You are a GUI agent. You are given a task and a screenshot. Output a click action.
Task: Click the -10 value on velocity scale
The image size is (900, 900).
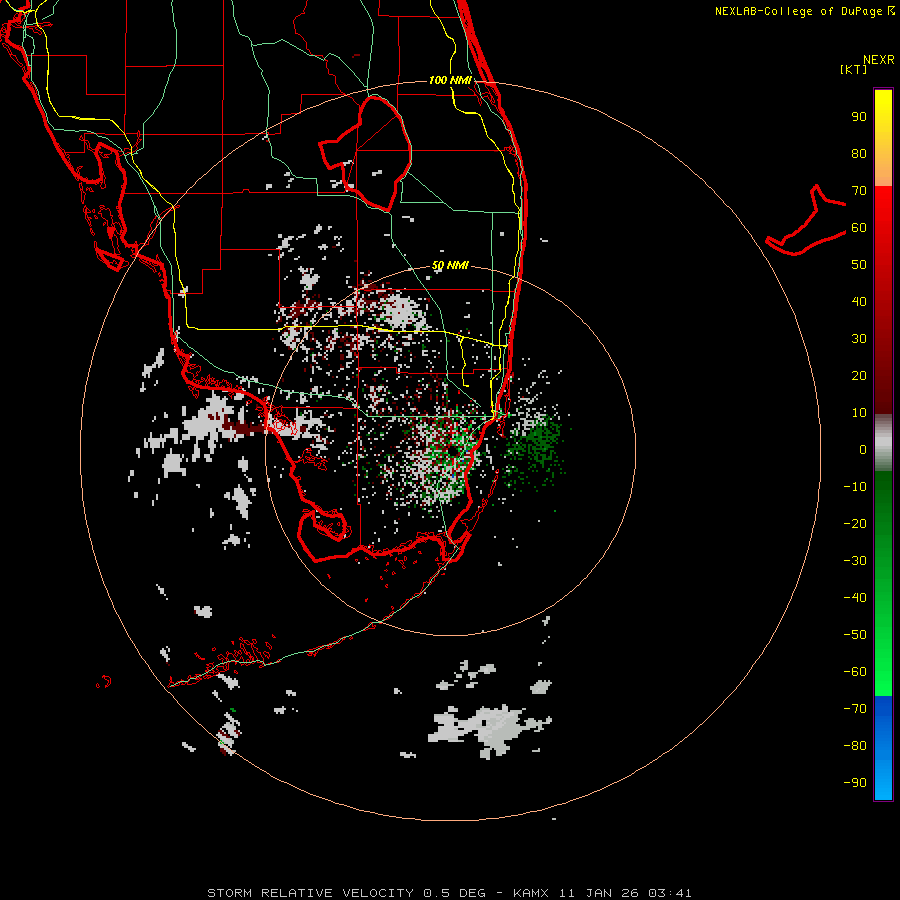(855, 487)
